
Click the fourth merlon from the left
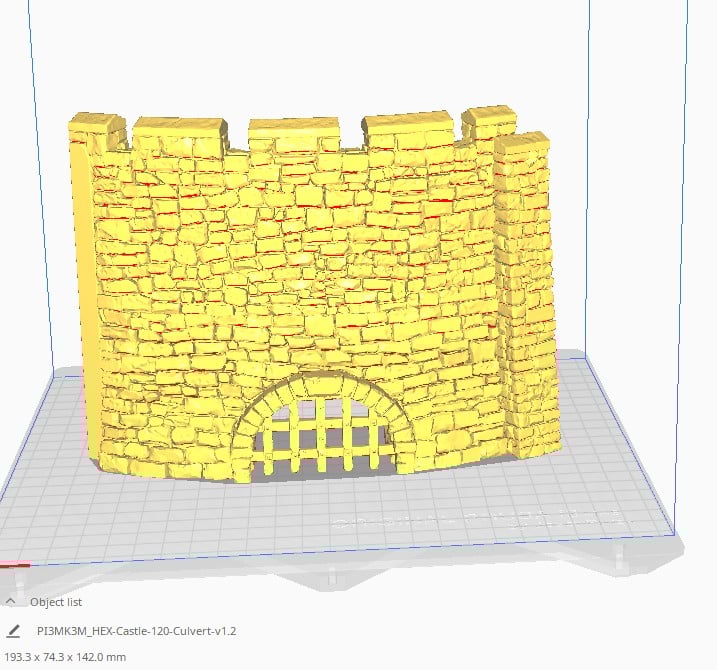pyautogui.click(x=407, y=128)
